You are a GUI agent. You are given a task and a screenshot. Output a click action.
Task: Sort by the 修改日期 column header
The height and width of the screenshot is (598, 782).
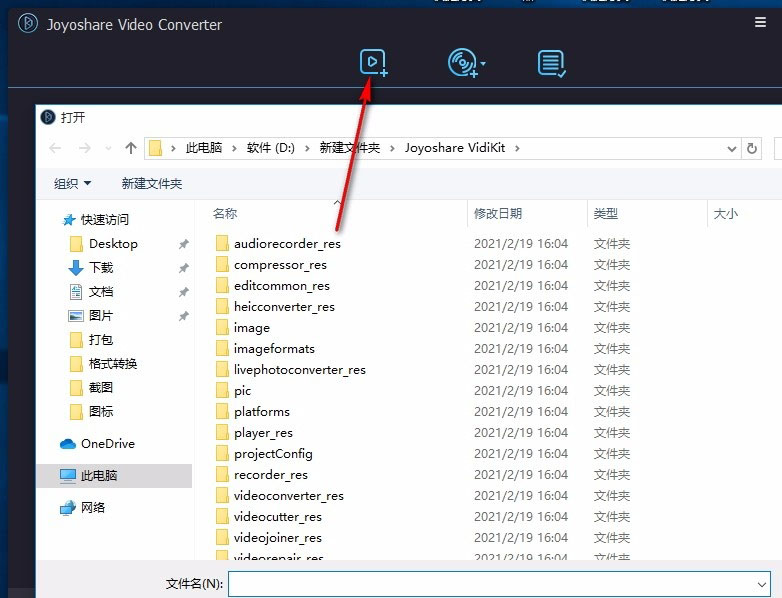pyautogui.click(x=498, y=213)
